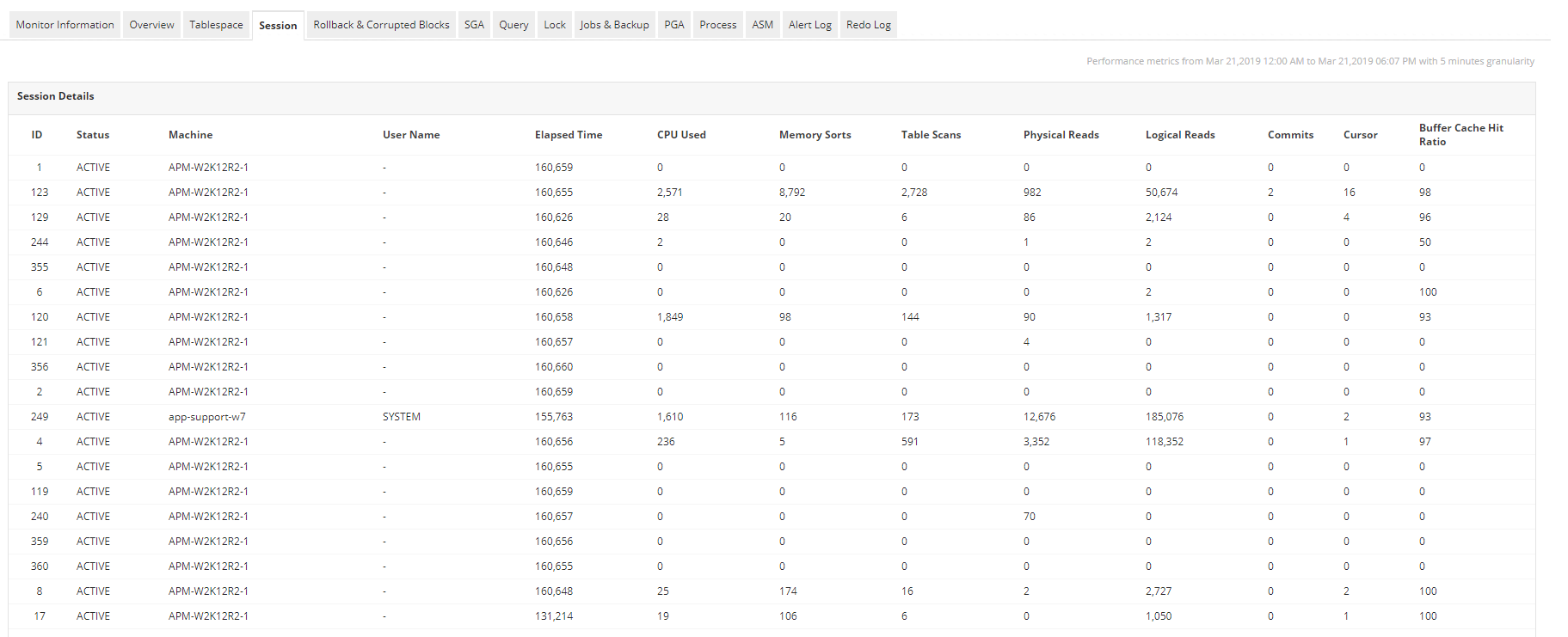Image resolution: width=1568 pixels, height=637 pixels.
Task: Switch to the Overview tab
Action: click(151, 25)
